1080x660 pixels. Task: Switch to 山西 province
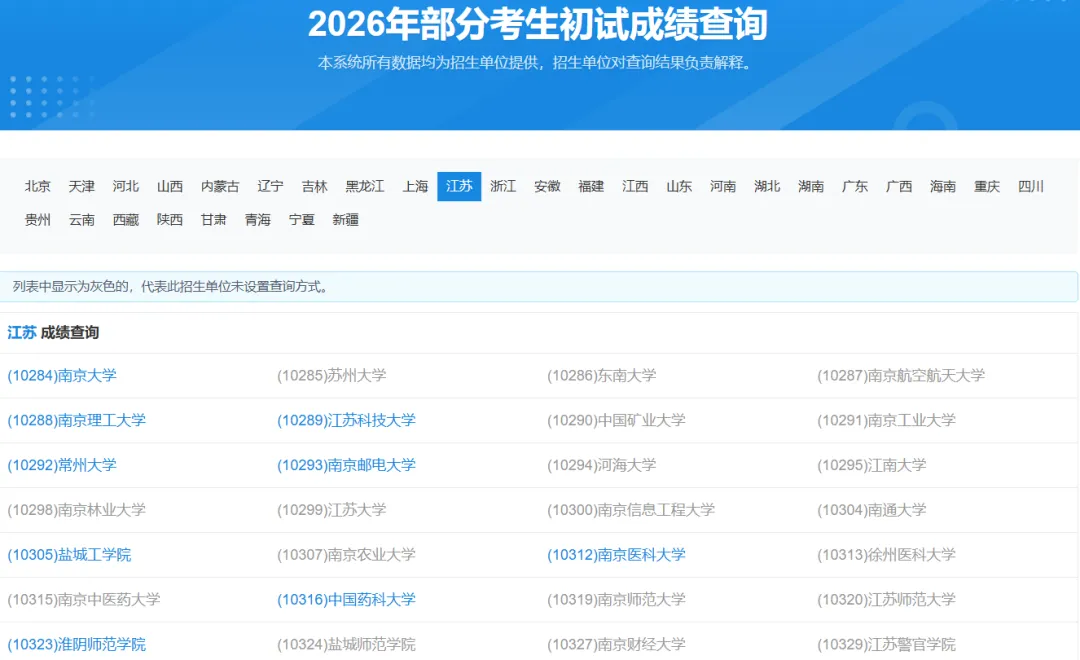click(x=170, y=187)
